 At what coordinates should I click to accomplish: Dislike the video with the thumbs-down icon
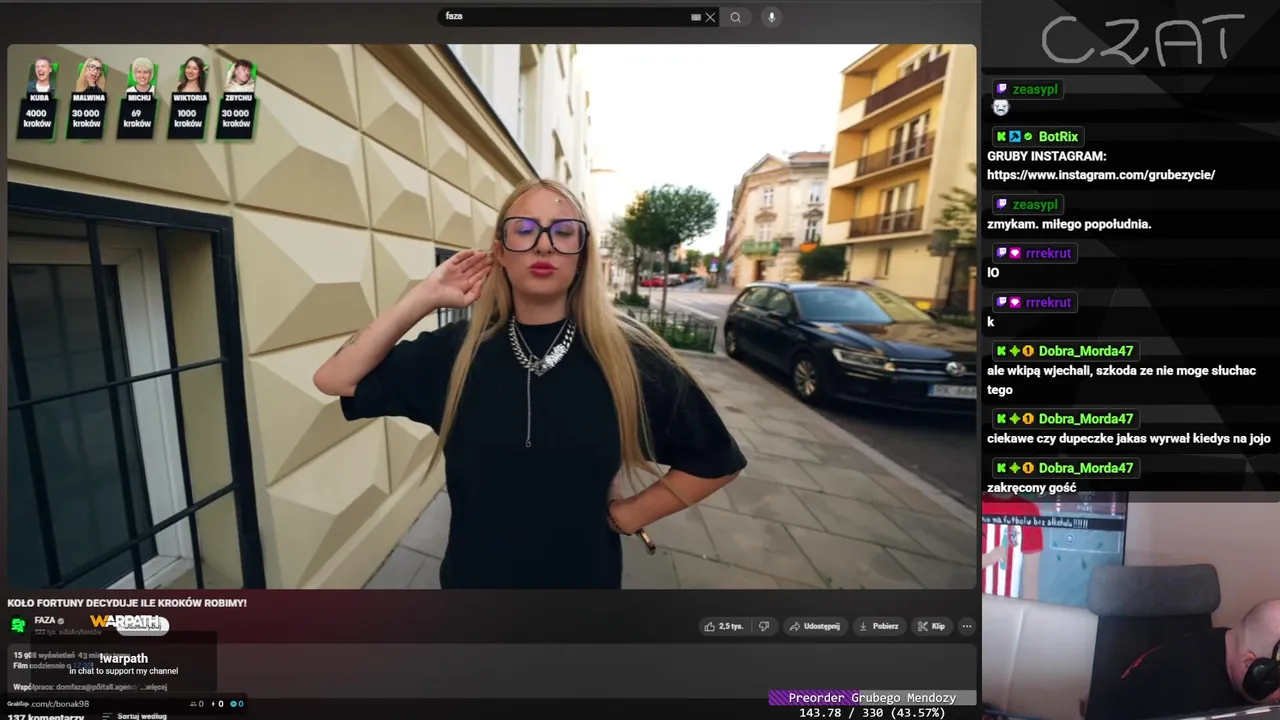tap(764, 626)
